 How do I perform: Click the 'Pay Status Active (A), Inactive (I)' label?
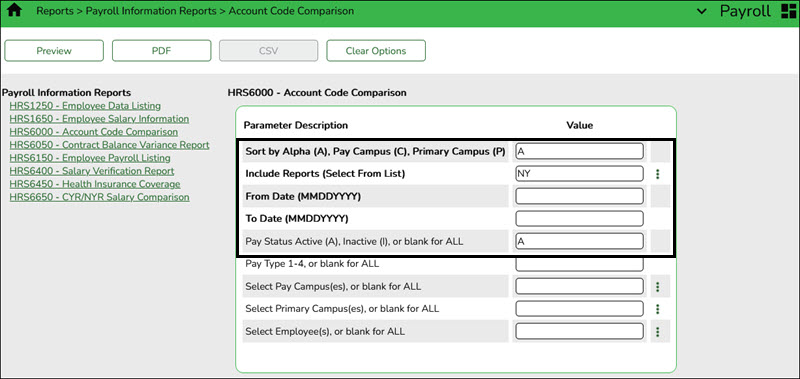point(354,241)
